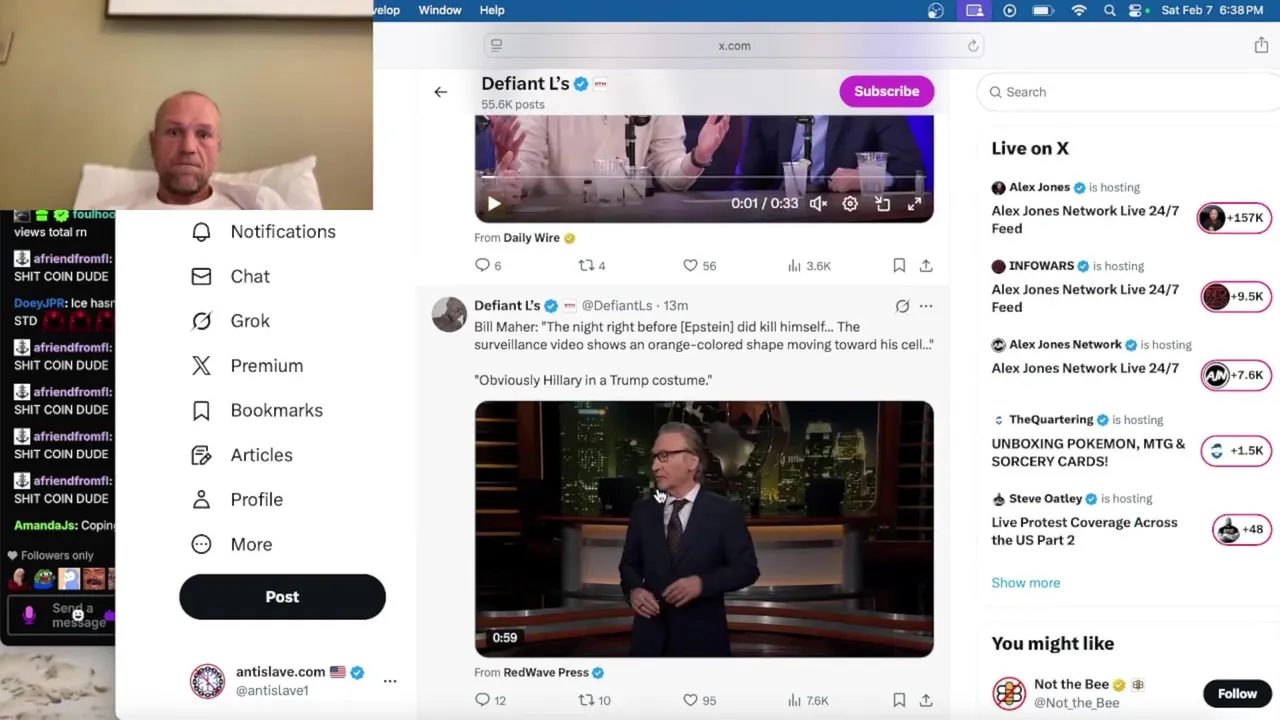Play the Bill Maher video thumbnail
This screenshot has width=1280, height=720.
coord(704,529)
